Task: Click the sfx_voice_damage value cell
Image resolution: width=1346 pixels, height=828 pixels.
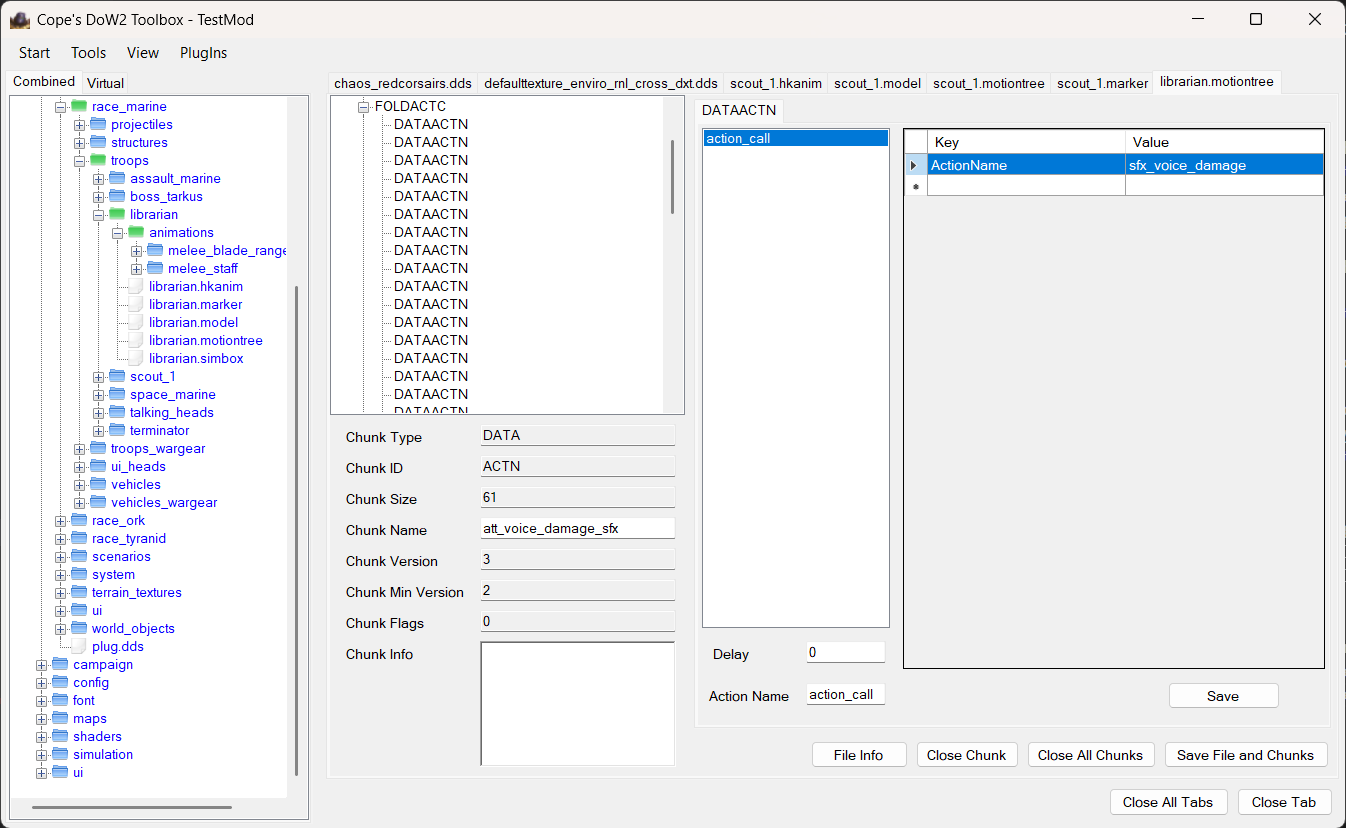Action: 1224,165
